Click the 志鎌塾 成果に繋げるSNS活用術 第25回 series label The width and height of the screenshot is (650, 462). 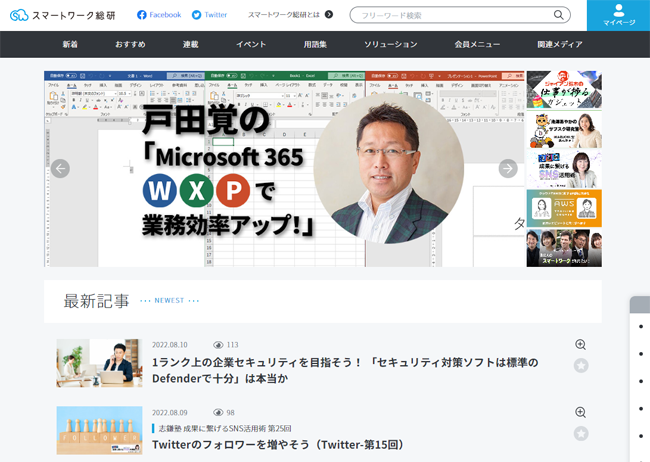point(225,428)
